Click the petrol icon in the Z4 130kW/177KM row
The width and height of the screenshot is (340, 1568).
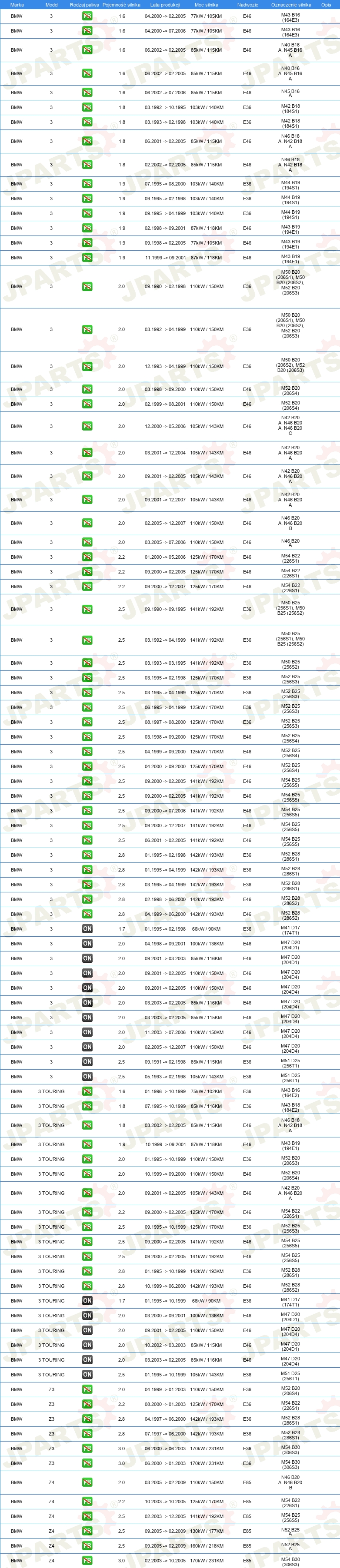(87, 1531)
